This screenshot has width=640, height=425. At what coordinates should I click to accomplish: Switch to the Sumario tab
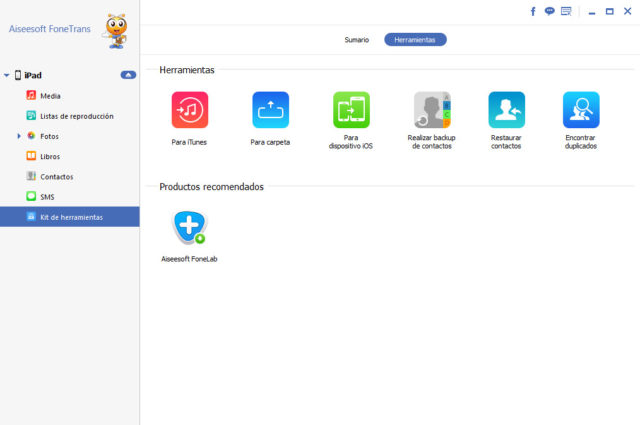pos(356,40)
